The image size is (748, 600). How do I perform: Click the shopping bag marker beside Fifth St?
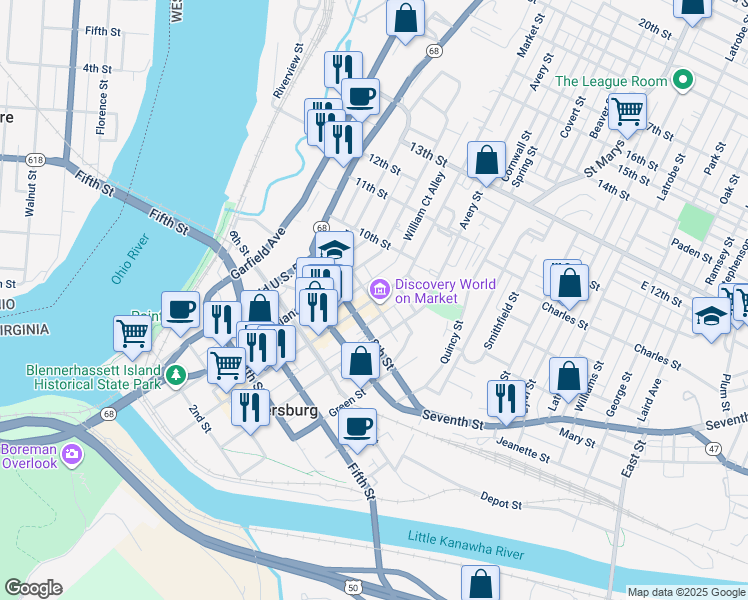coord(360,365)
